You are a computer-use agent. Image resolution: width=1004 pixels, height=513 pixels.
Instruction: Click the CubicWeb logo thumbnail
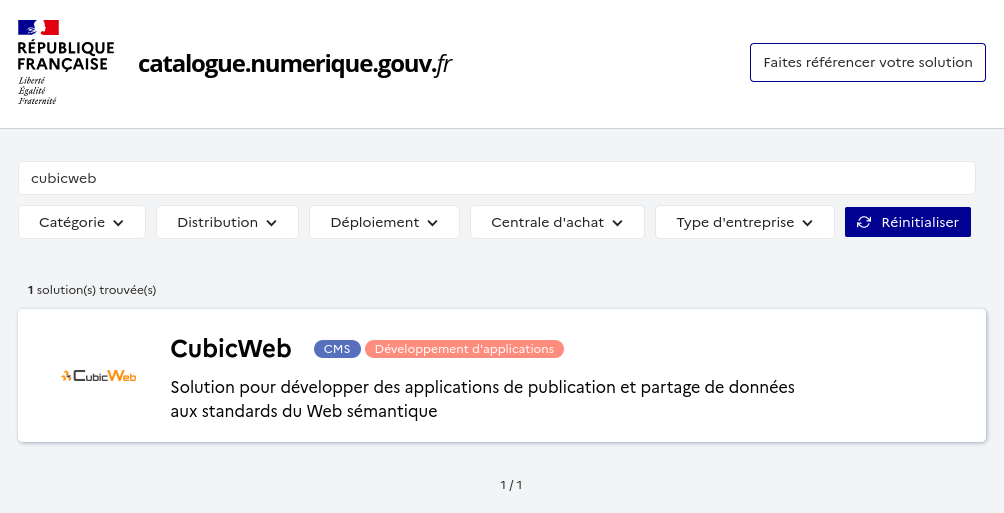[x=99, y=376]
